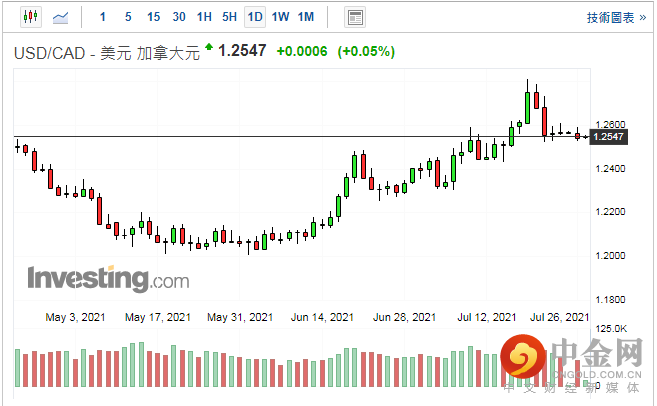This screenshot has height=406, width=657.
Task: Click the green up arrow beside price
Action: (x=209, y=47)
